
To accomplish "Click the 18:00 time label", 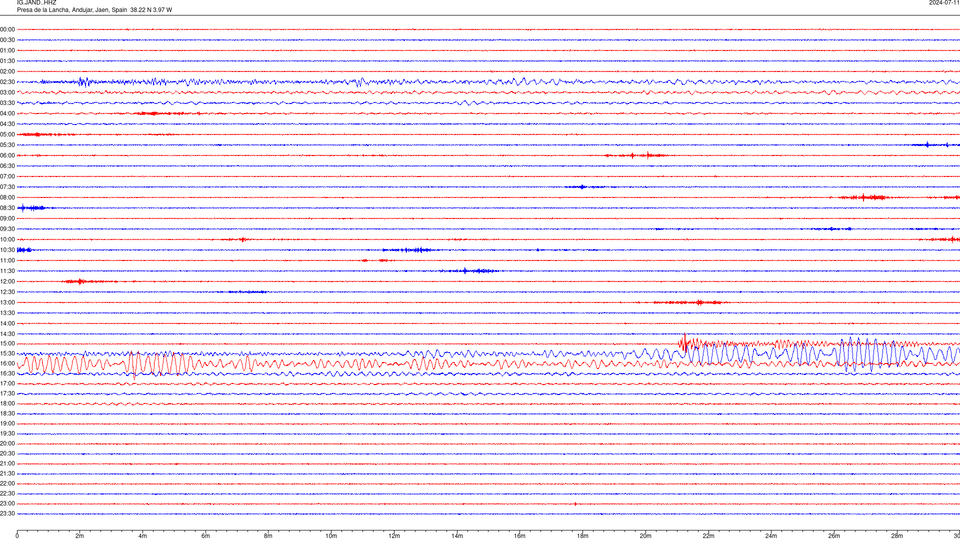I will 7,403.
